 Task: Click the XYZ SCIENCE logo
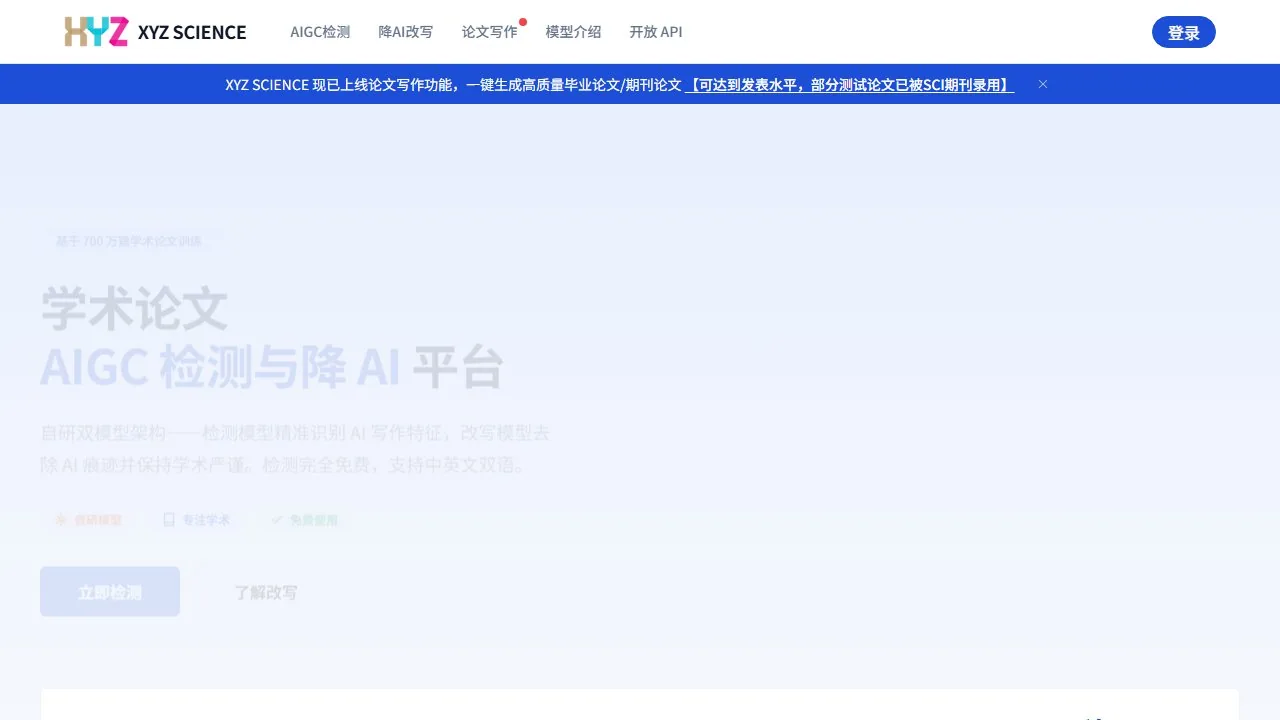155,32
